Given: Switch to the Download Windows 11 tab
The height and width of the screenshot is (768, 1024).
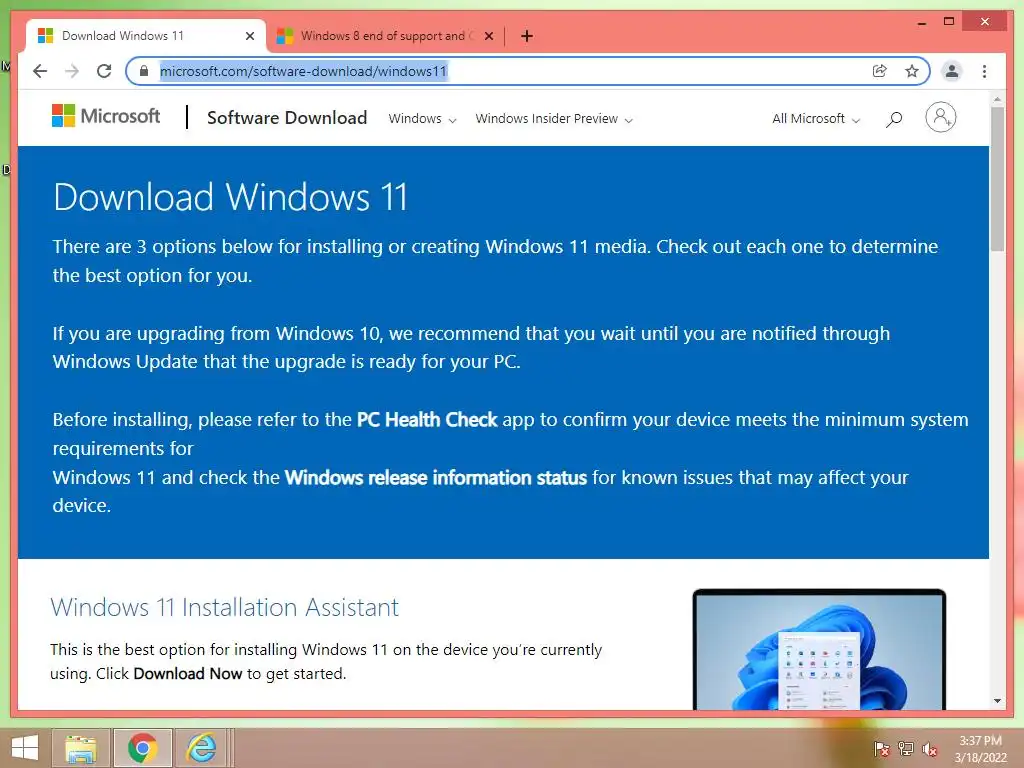Looking at the screenshot, I should click(x=145, y=36).
